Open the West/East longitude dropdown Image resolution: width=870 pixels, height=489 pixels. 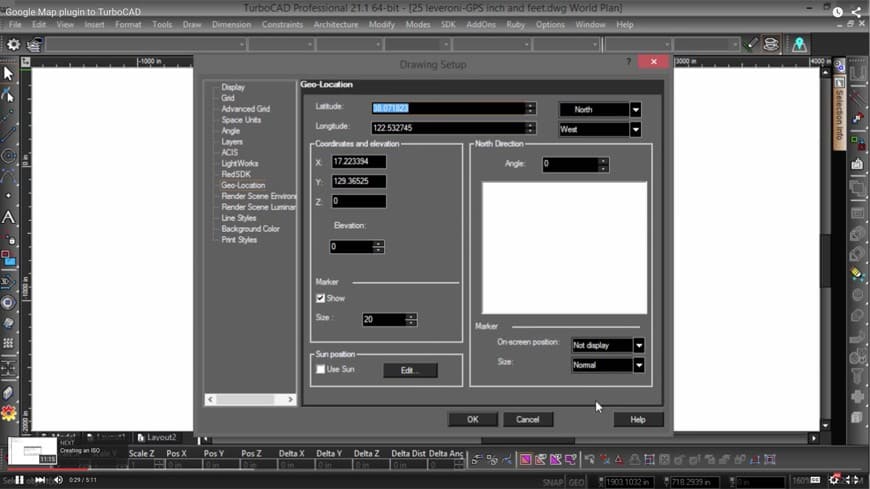tap(635, 129)
